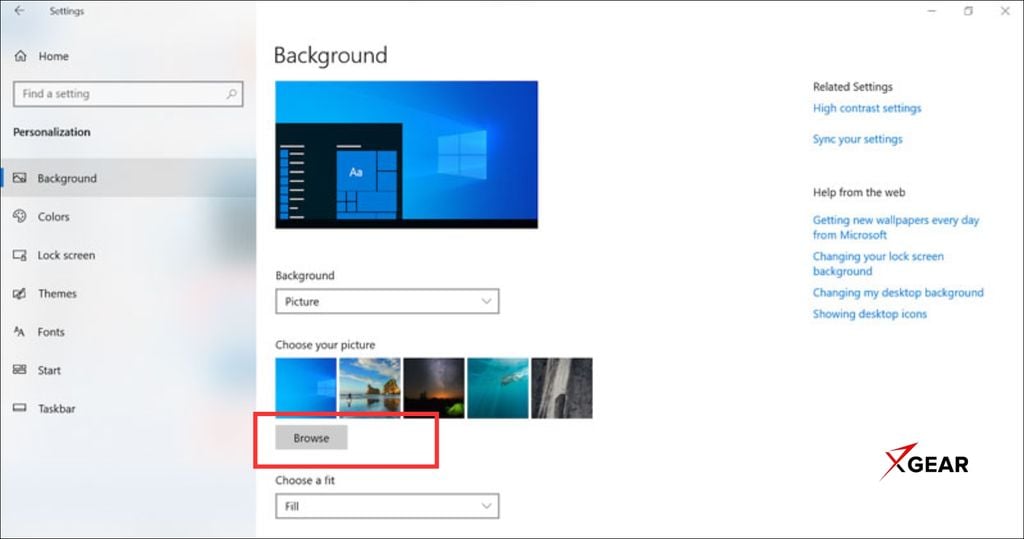The image size is (1024, 539).
Task: Select the gray rock cliff wallpaper thumbnail
Action: click(562, 387)
